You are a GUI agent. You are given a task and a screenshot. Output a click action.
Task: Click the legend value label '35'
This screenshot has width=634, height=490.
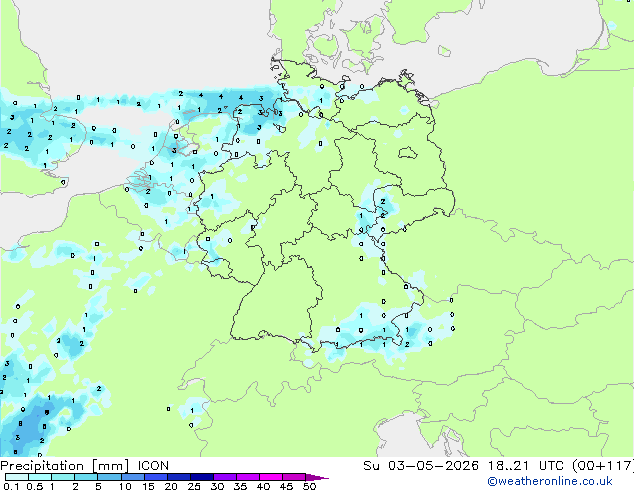click(240, 486)
